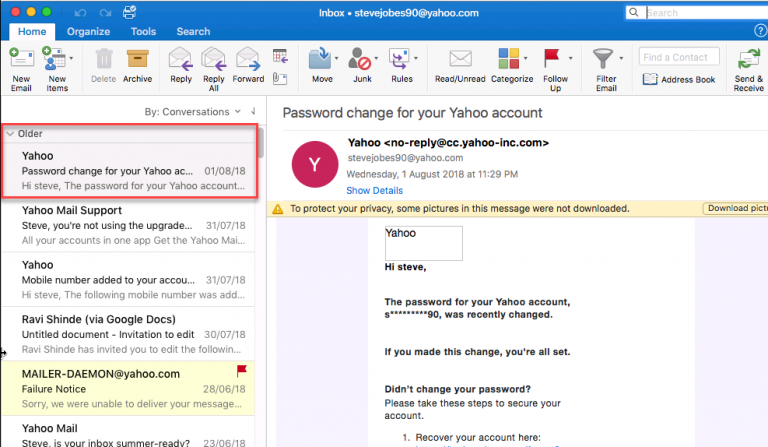Open the Search ribbon tab
Viewport: 768px width, 447px height.
click(x=193, y=31)
